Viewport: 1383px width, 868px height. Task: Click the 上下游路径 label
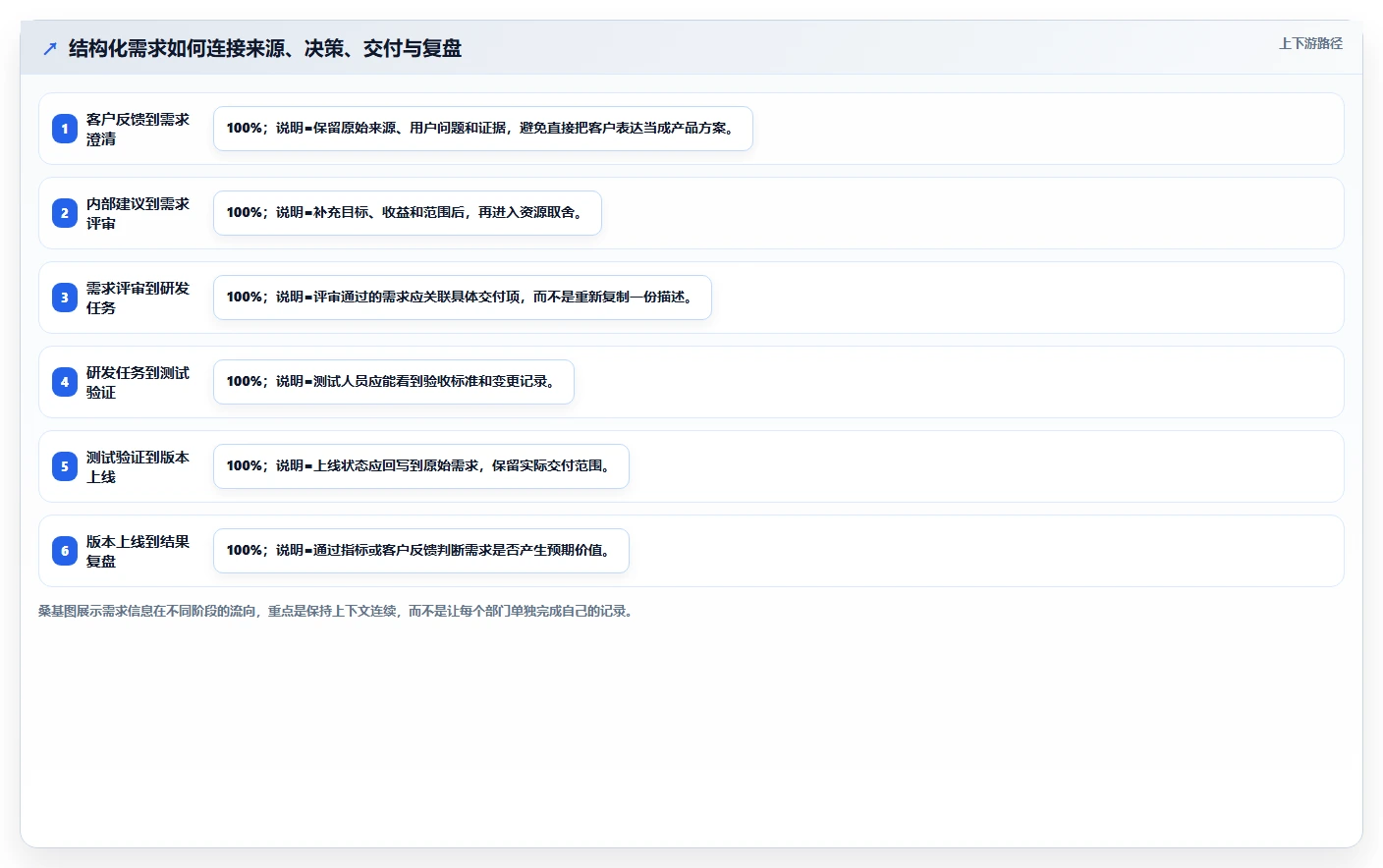1310,43
